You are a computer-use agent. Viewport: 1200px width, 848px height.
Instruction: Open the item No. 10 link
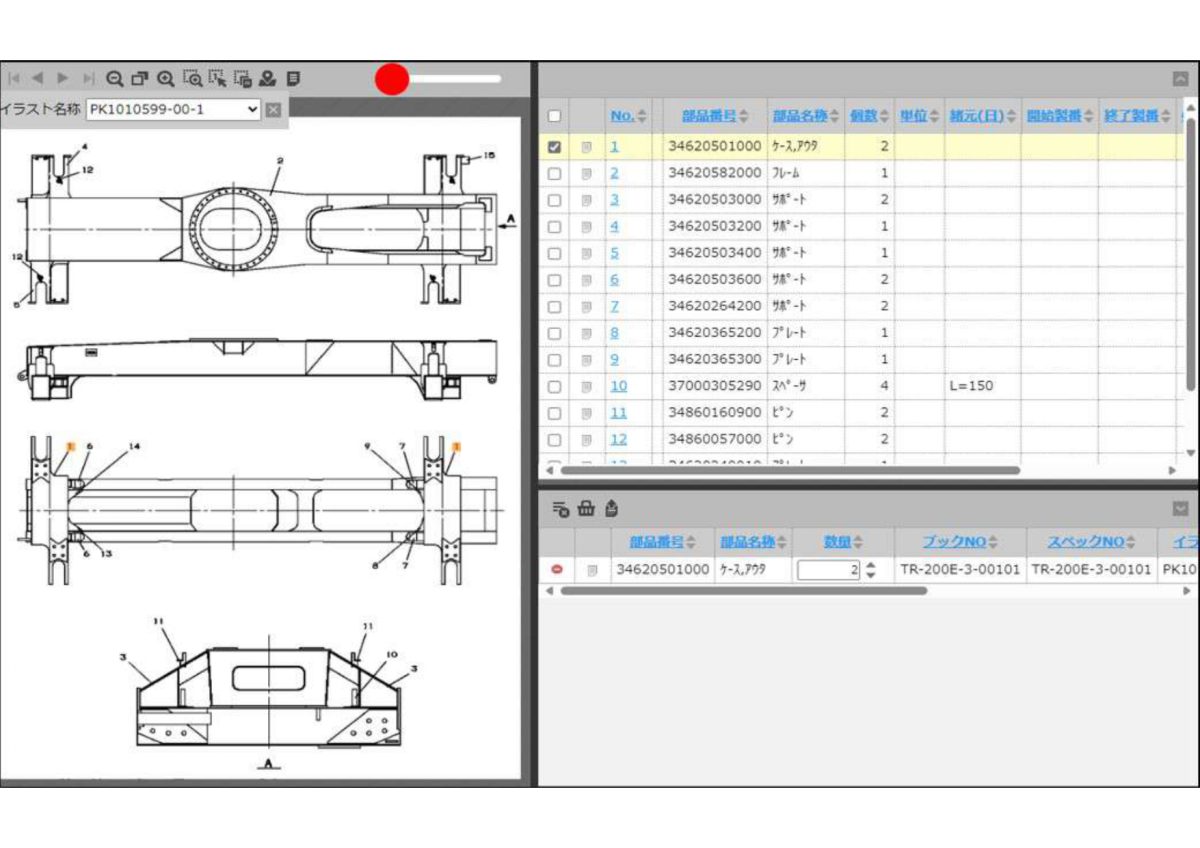coord(619,386)
